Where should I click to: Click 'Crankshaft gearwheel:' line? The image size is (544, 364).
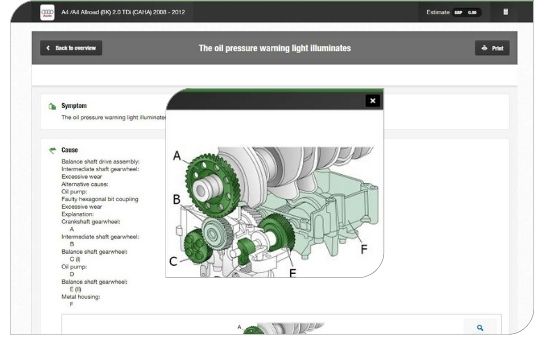click(91, 222)
